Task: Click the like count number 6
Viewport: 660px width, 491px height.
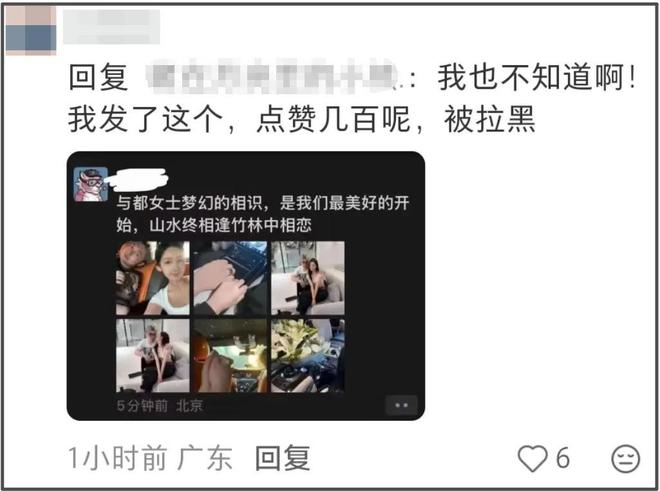Action: 563,458
